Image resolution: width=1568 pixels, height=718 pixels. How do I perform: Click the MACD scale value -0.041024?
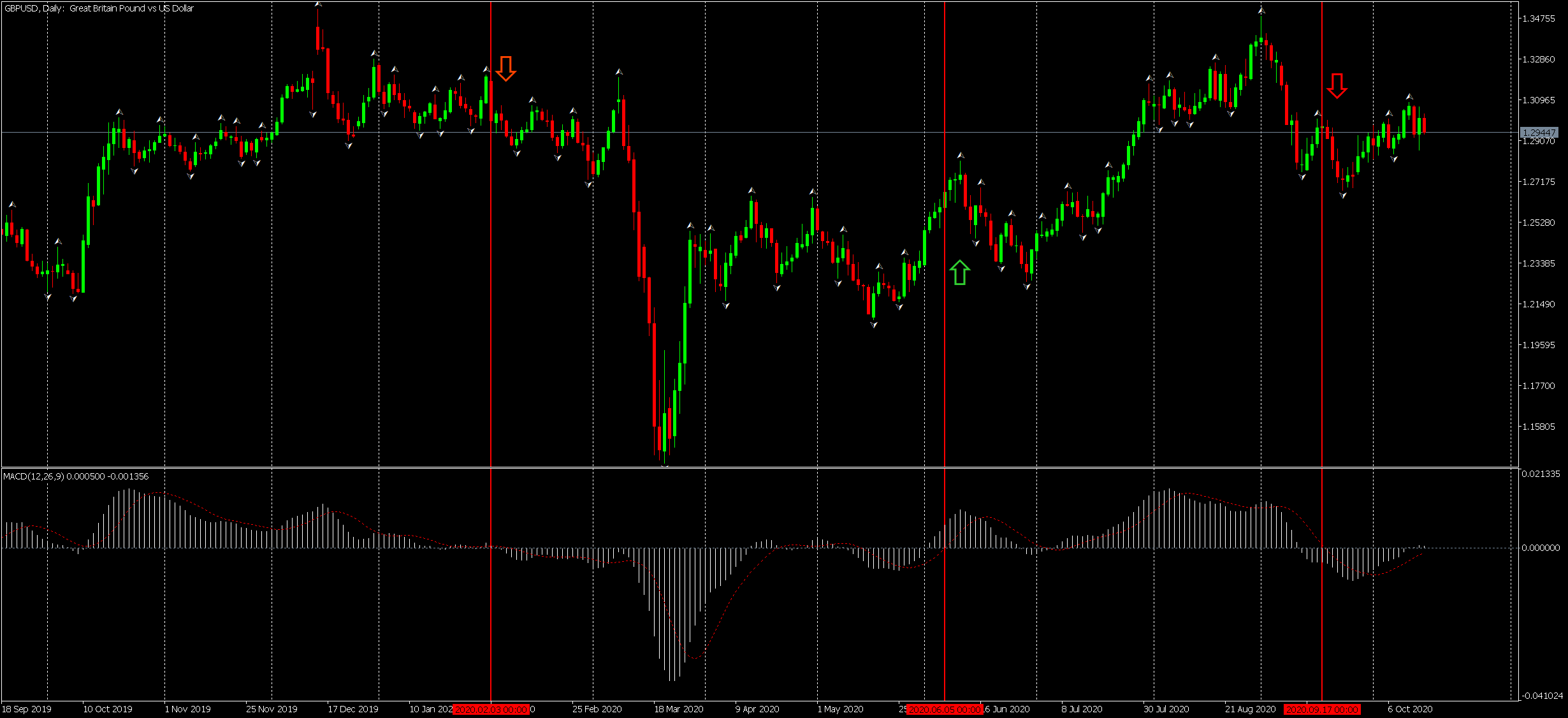pyautogui.click(x=1542, y=696)
